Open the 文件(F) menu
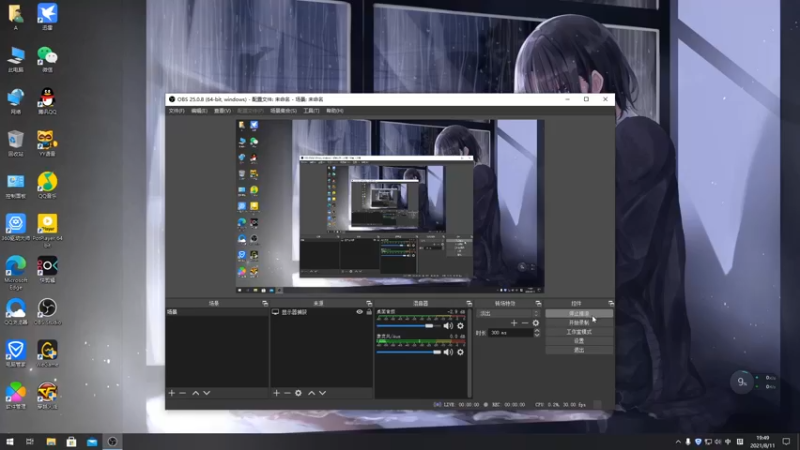 tap(177, 111)
